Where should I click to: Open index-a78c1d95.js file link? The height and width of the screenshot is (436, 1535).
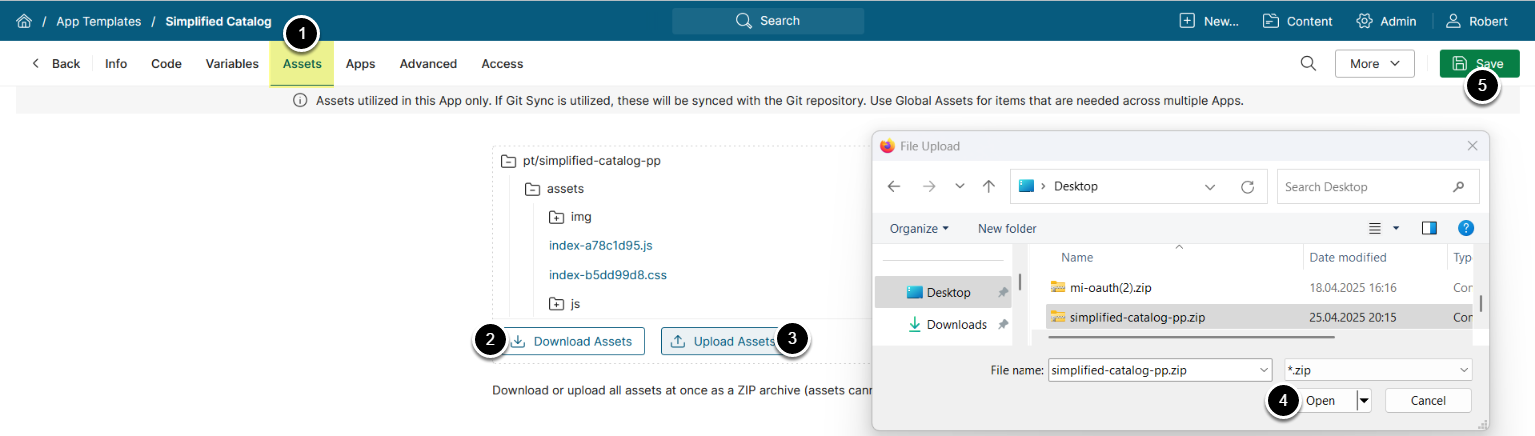pyautogui.click(x=601, y=246)
